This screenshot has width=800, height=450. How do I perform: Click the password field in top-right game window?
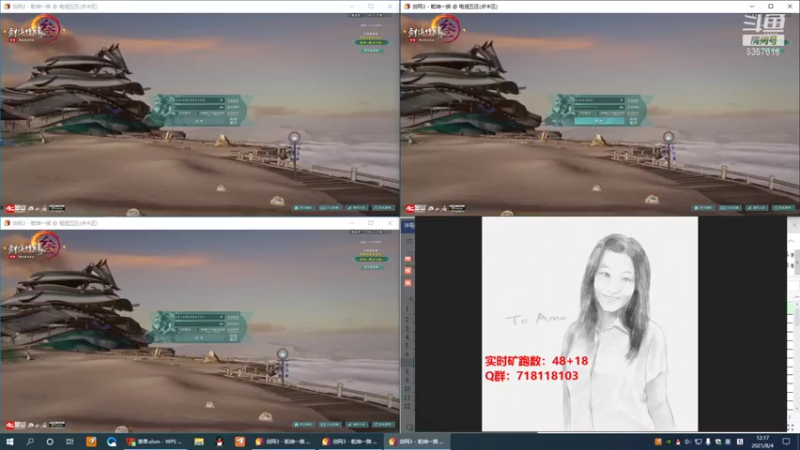pyautogui.click(x=599, y=107)
